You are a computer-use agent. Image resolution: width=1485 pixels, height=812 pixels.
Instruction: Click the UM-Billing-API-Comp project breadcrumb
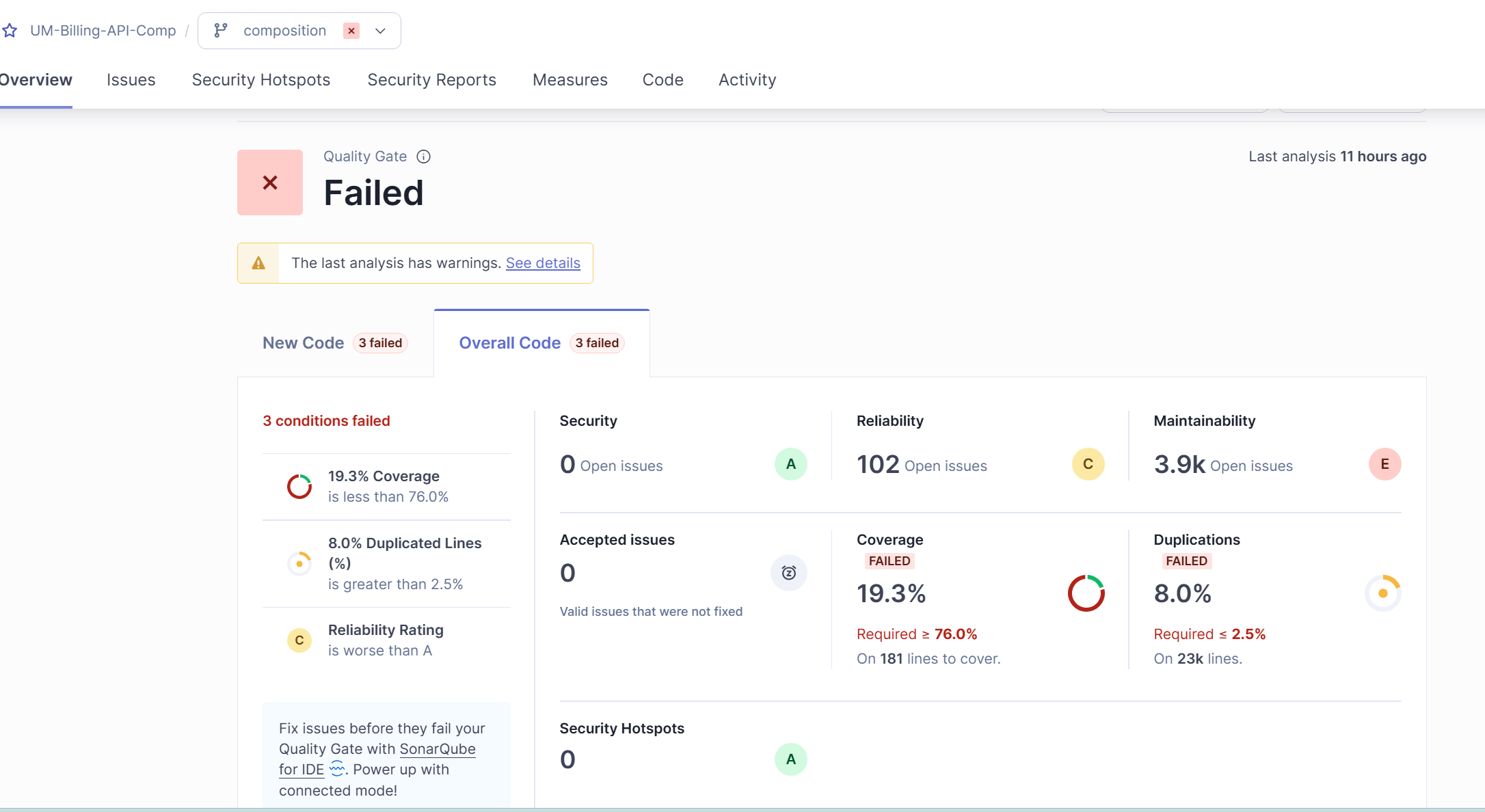click(x=103, y=31)
